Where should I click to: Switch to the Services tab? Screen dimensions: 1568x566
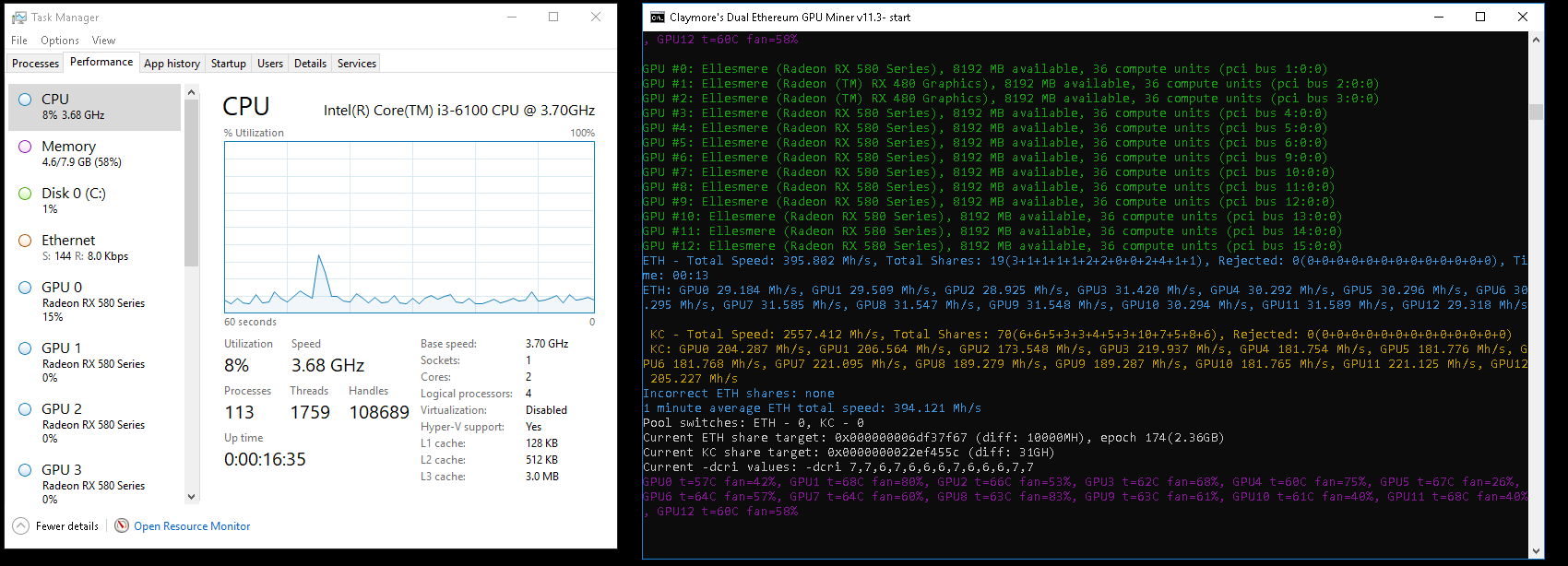point(357,64)
